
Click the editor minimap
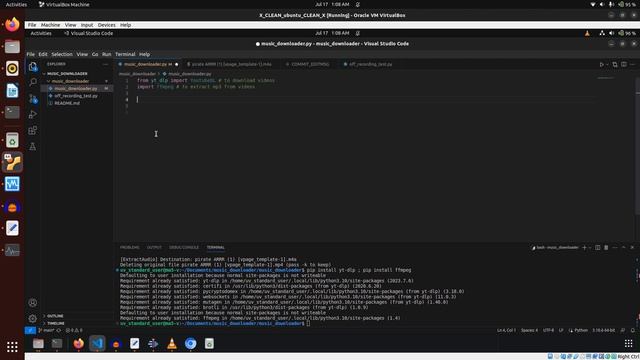coord(606,78)
